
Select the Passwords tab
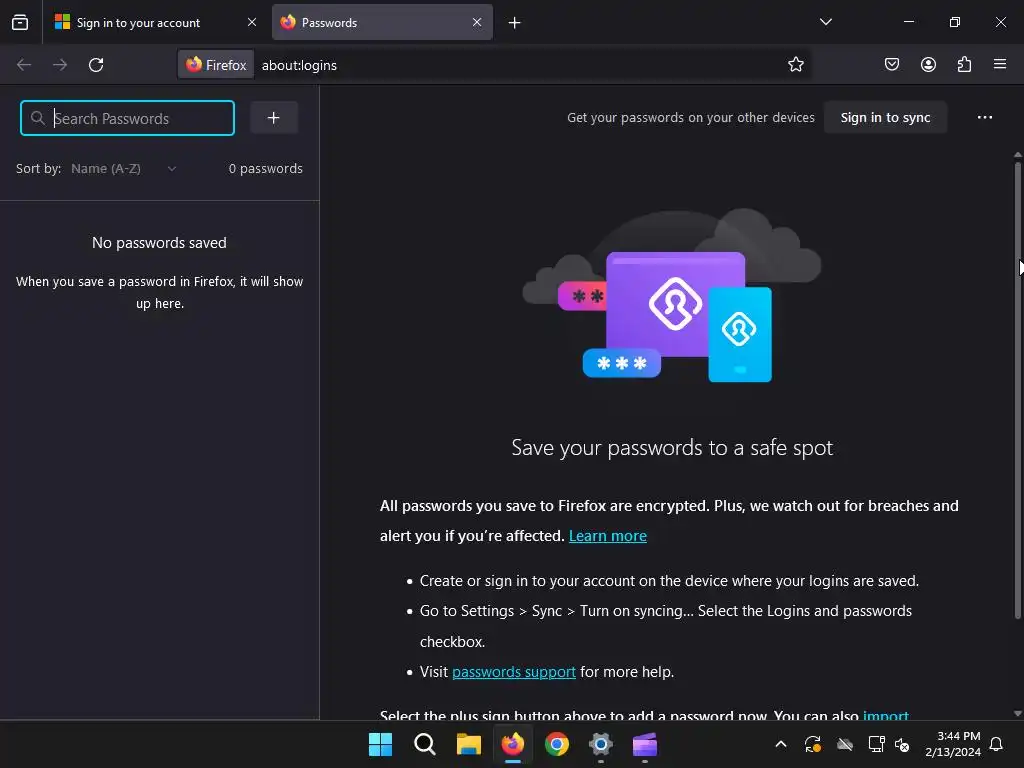click(x=382, y=22)
